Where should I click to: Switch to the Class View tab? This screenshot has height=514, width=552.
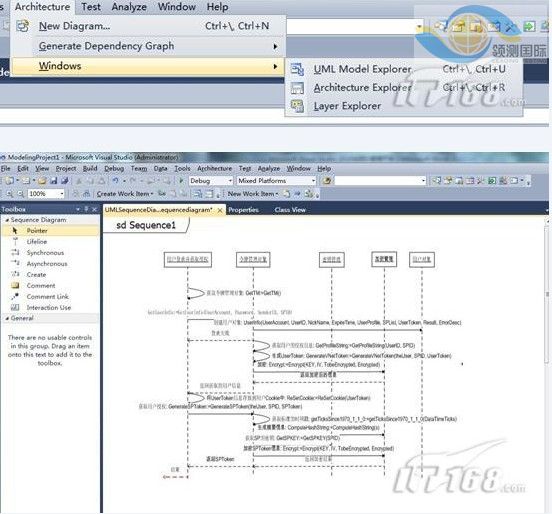click(290, 210)
